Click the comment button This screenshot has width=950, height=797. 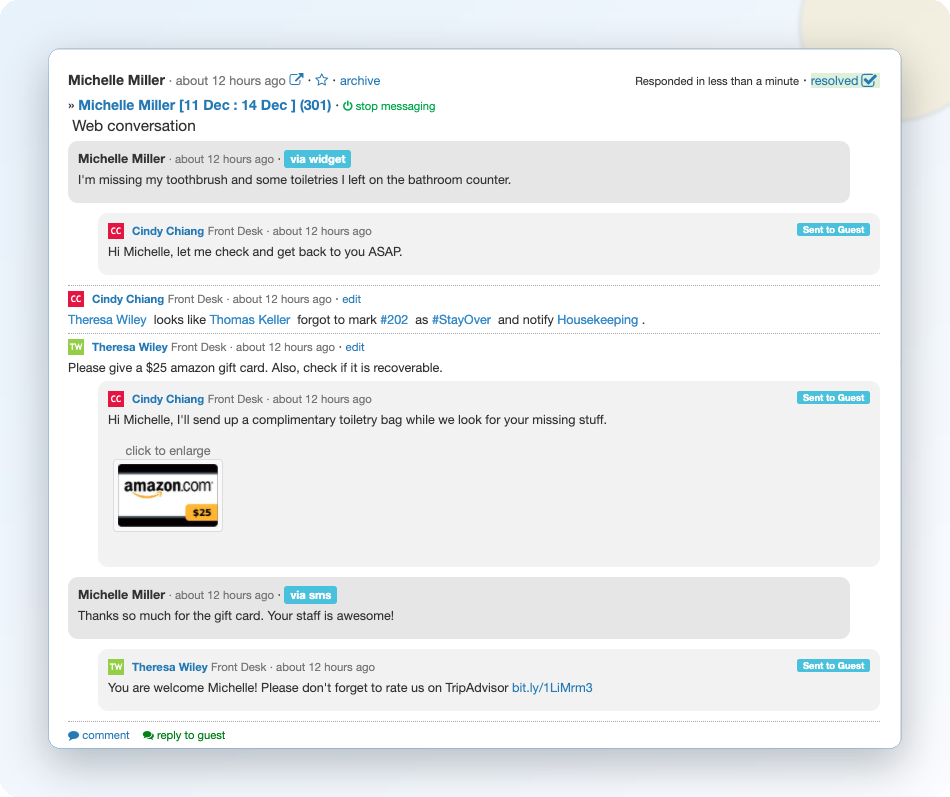(x=99, y=735)
